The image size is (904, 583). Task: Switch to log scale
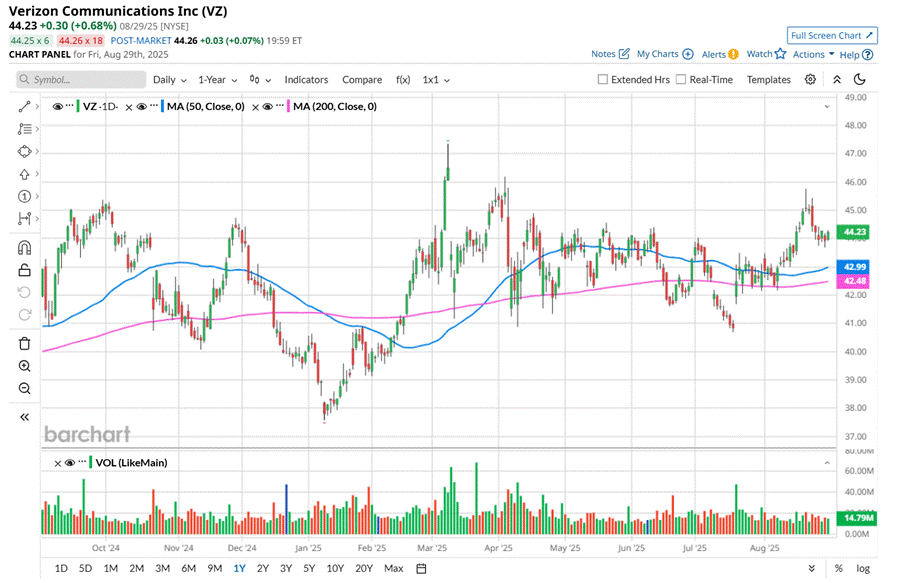[x=863, y=569]
